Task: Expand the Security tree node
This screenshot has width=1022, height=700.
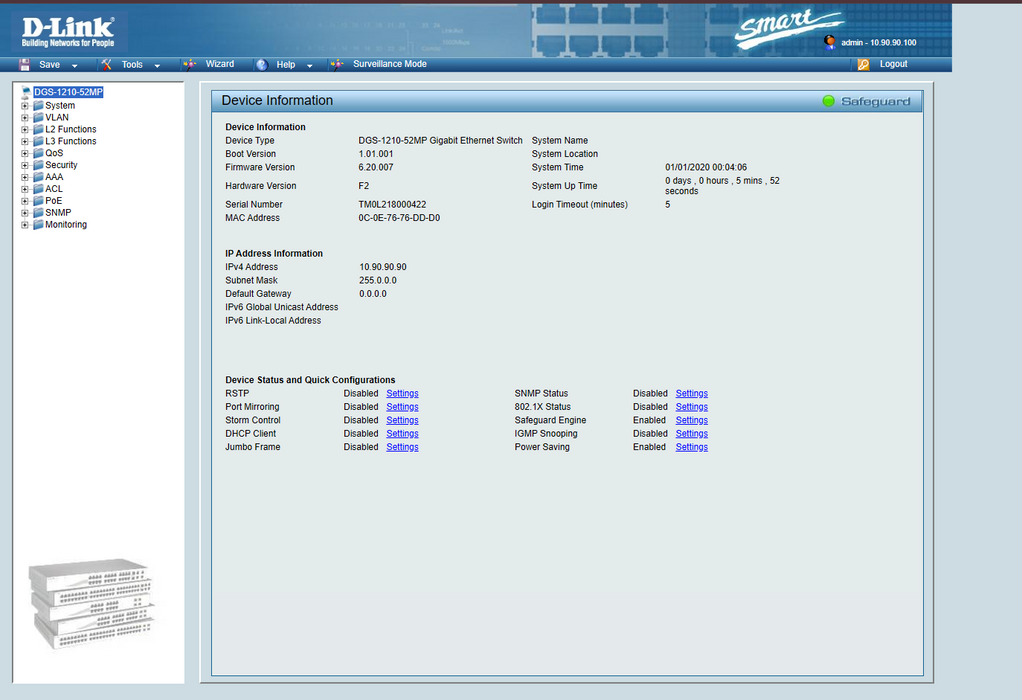Action: click(x=25, y=166)
